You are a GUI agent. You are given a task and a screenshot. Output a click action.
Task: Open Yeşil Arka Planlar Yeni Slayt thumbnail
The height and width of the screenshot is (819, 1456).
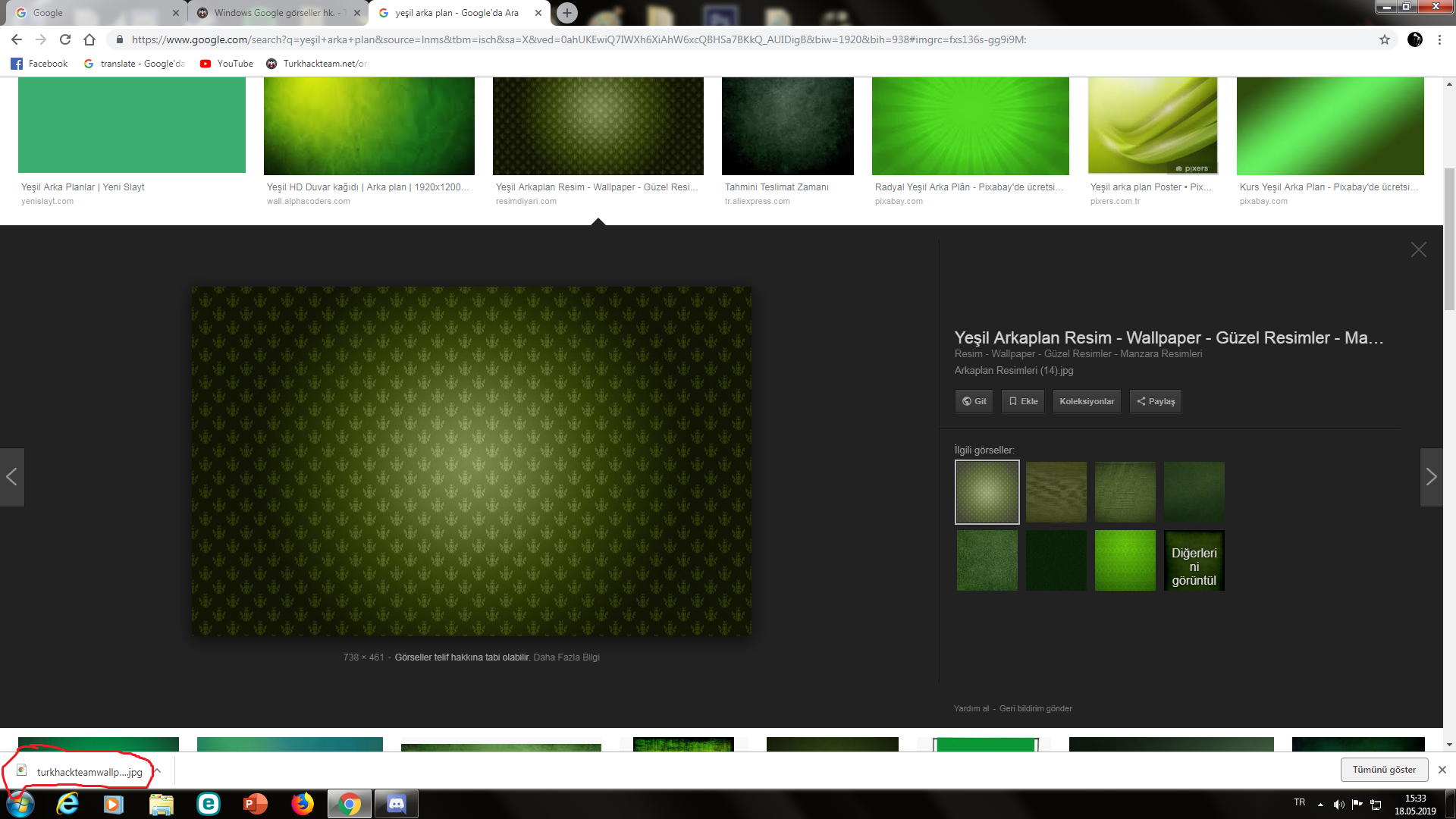click(132, 125)
